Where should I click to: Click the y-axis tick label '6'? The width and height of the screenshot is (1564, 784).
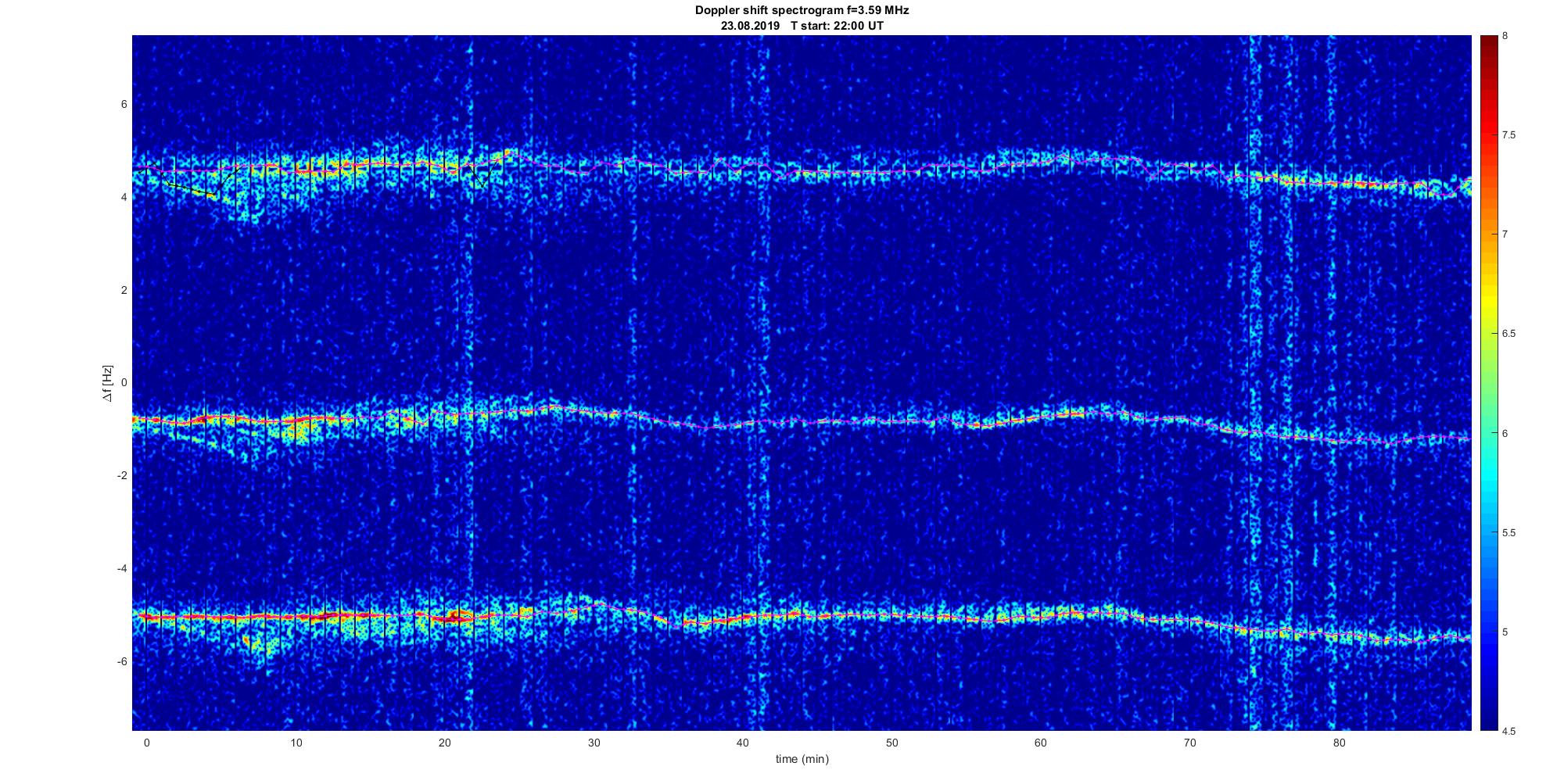point(124,105)
